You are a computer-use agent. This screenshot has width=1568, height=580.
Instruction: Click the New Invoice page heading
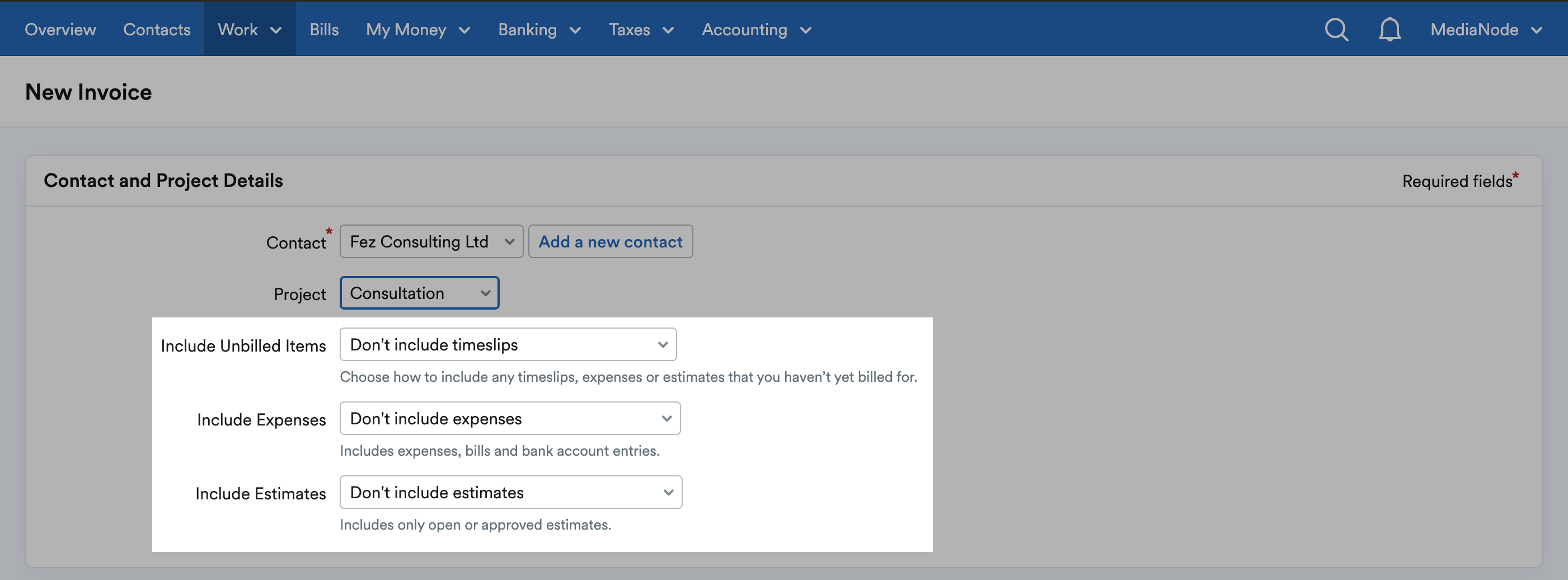tap(88, 91)
